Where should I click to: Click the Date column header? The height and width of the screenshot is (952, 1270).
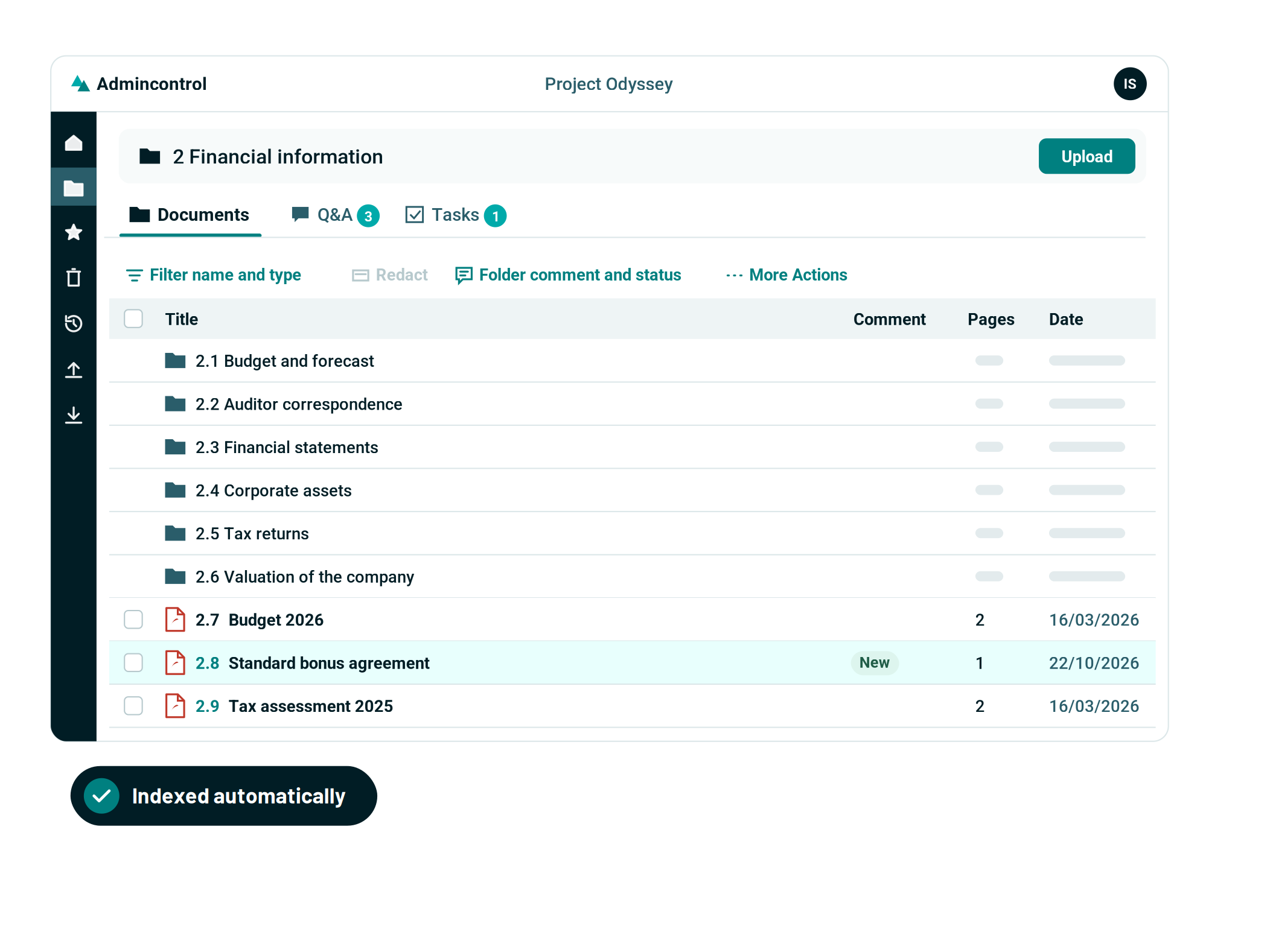pyautogui.click(x=1066, y=319)
